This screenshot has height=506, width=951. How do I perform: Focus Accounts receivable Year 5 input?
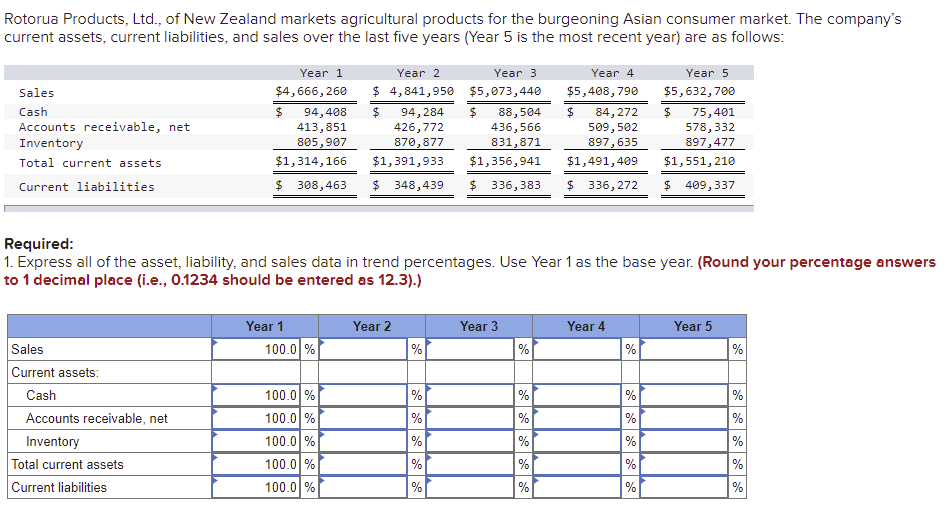[x=684, y=418]
